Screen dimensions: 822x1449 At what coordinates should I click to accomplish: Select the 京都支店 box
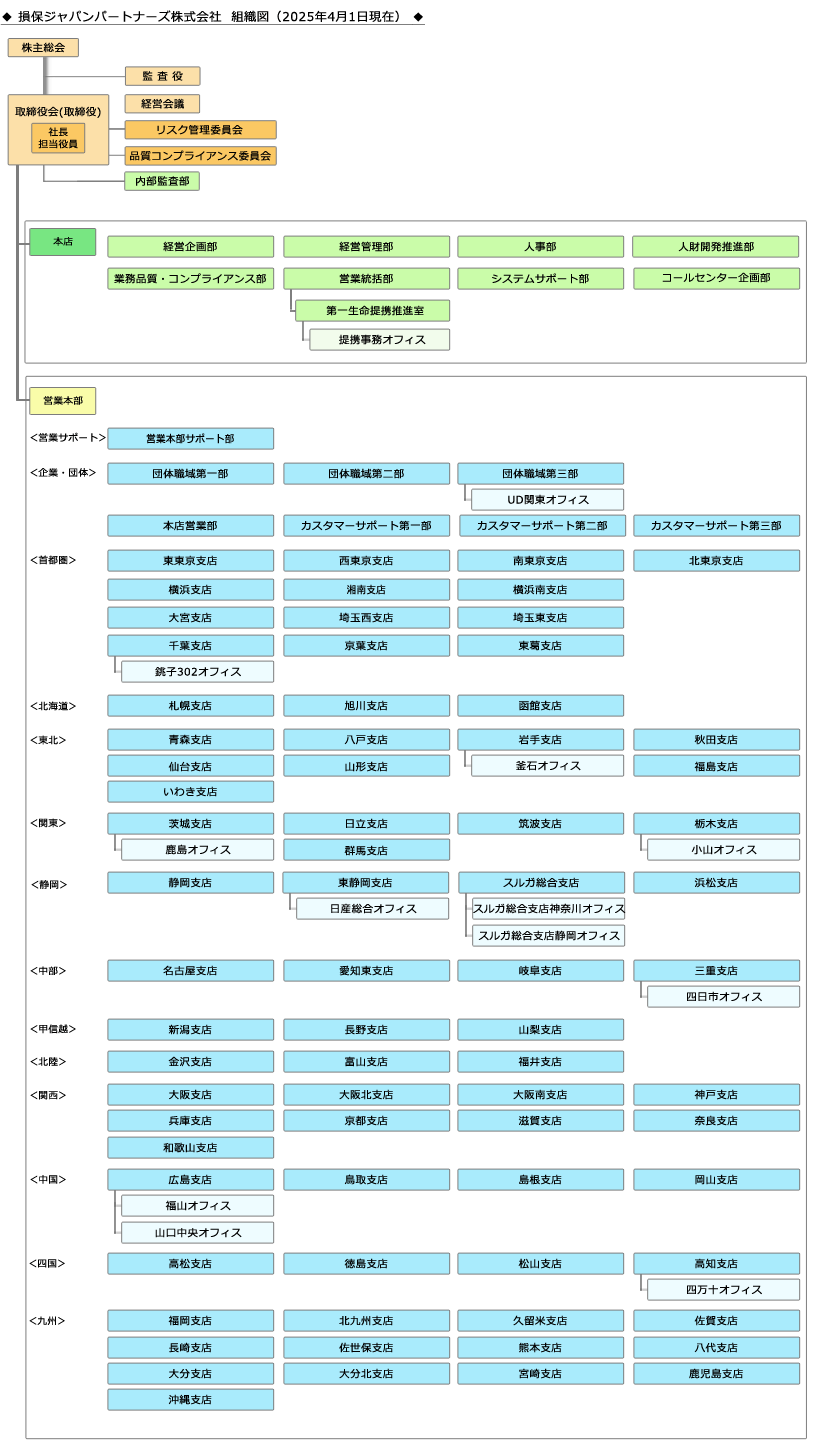click(366, 1121)
